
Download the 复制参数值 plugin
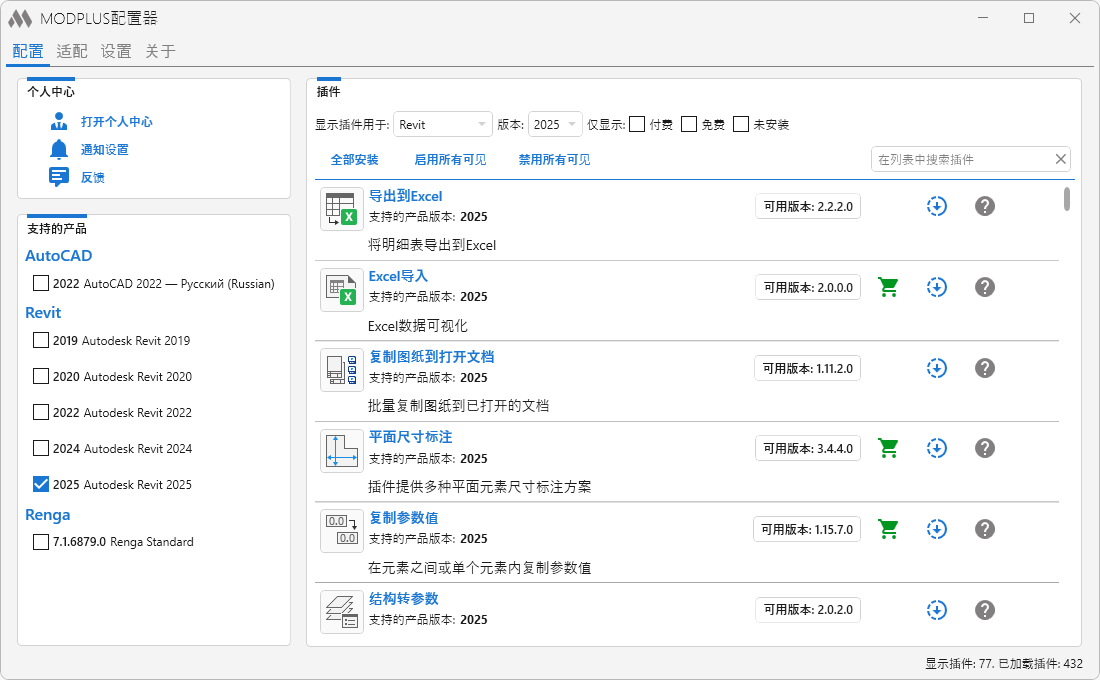[x=937, y=529]
